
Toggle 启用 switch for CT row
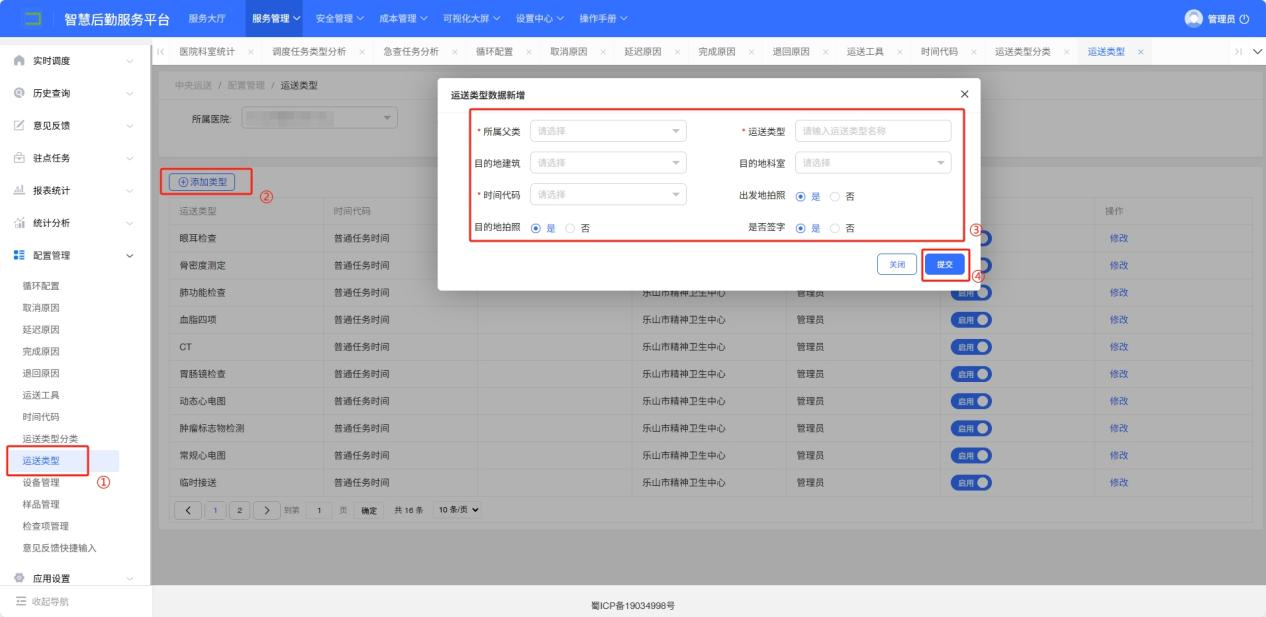[x=971, y=346]
